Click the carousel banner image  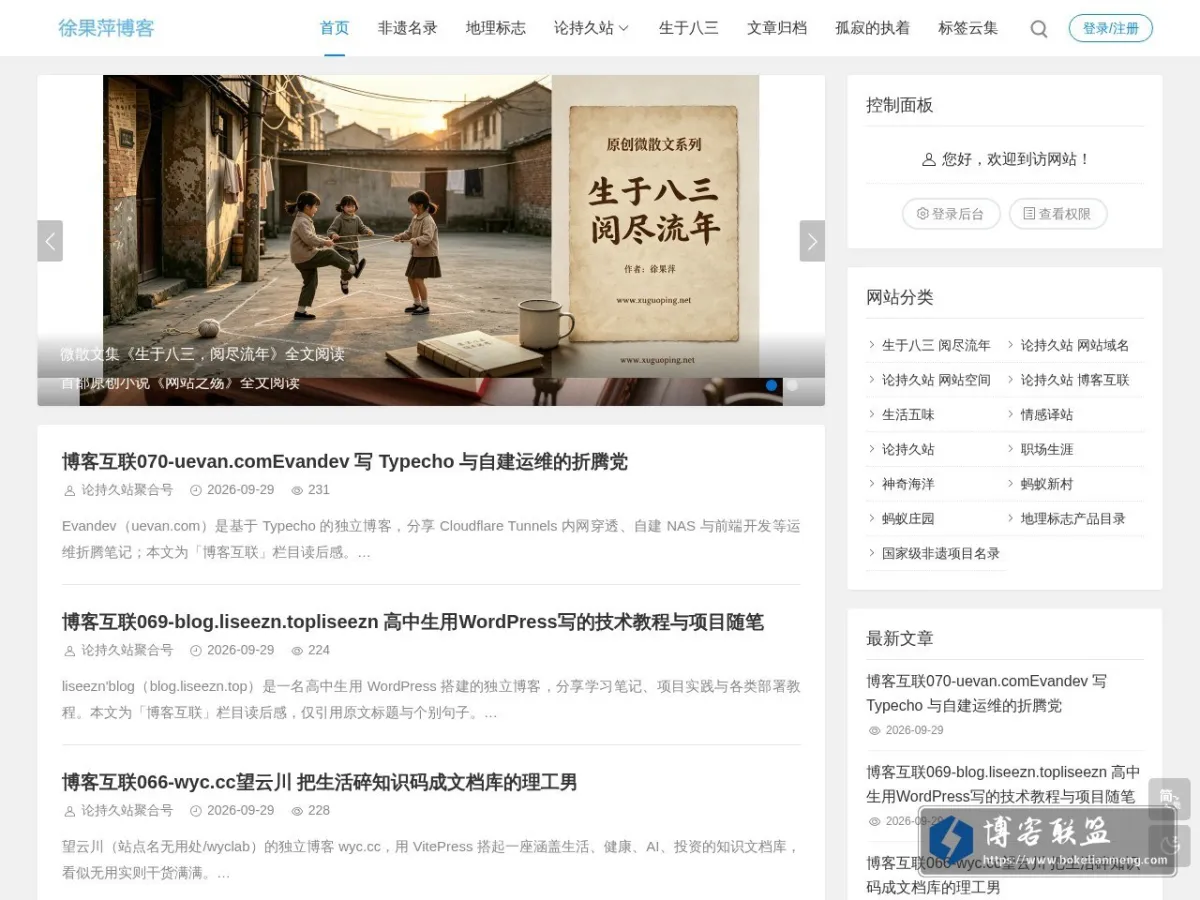pyautogui.click(x=431, y=226)
